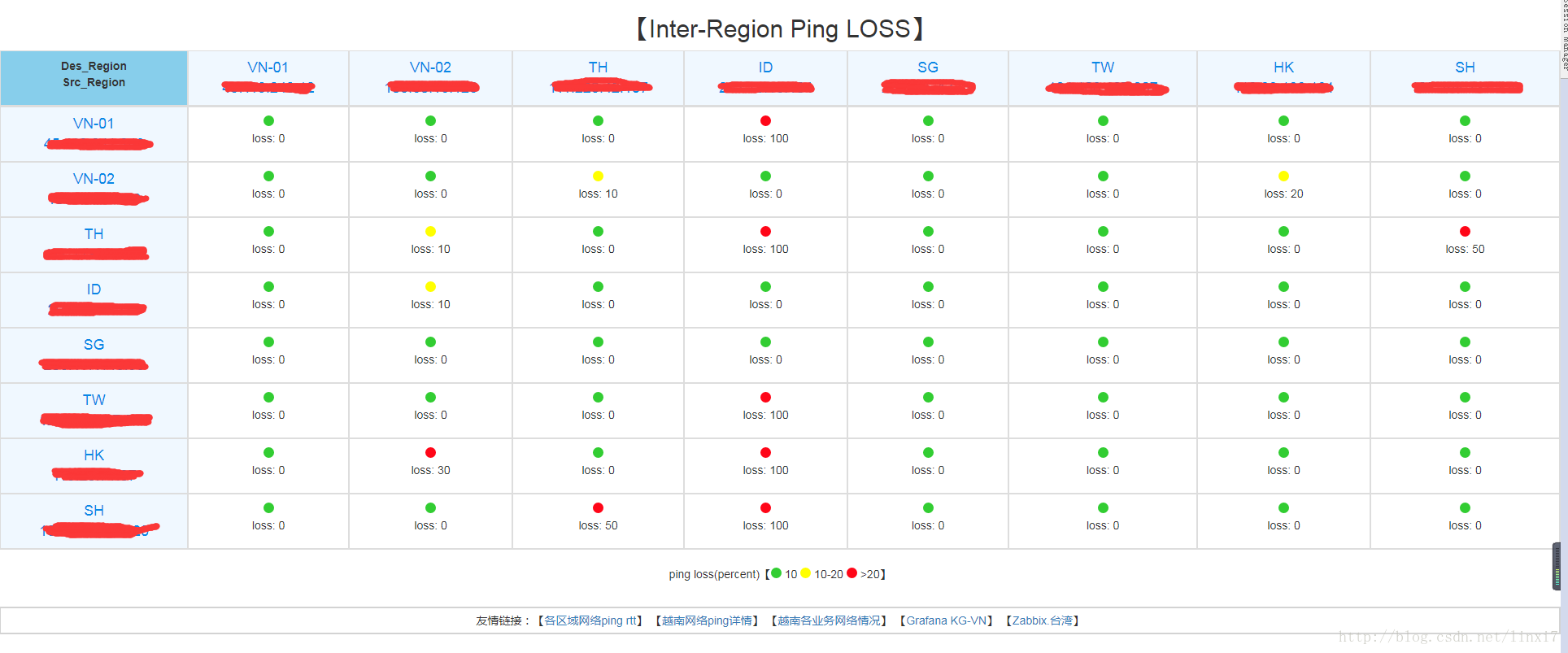Click red dot in TH row, SH column

point(1465,232)
